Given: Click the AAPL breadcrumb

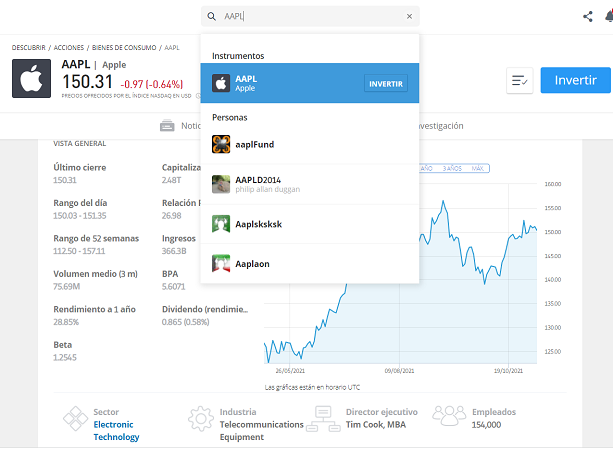Looking at the screenshot, I should point(172,48).
